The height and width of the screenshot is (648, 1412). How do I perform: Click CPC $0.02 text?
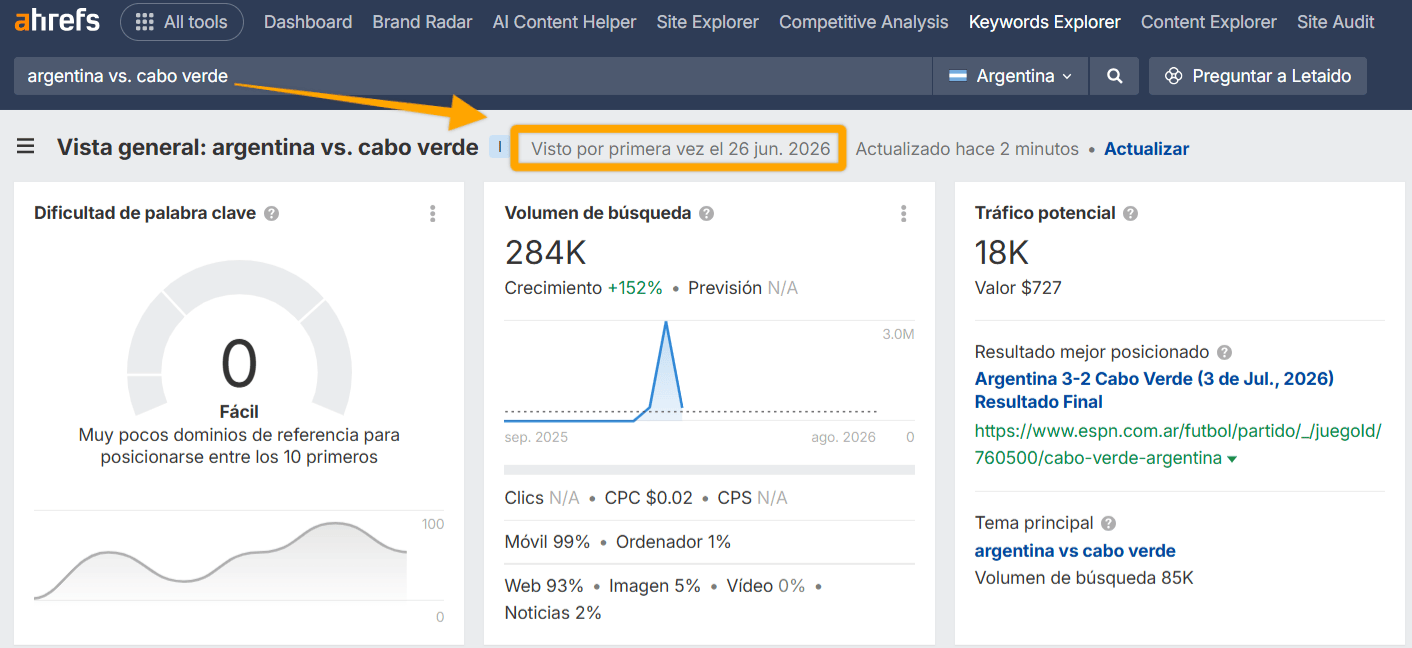point(648,498)
